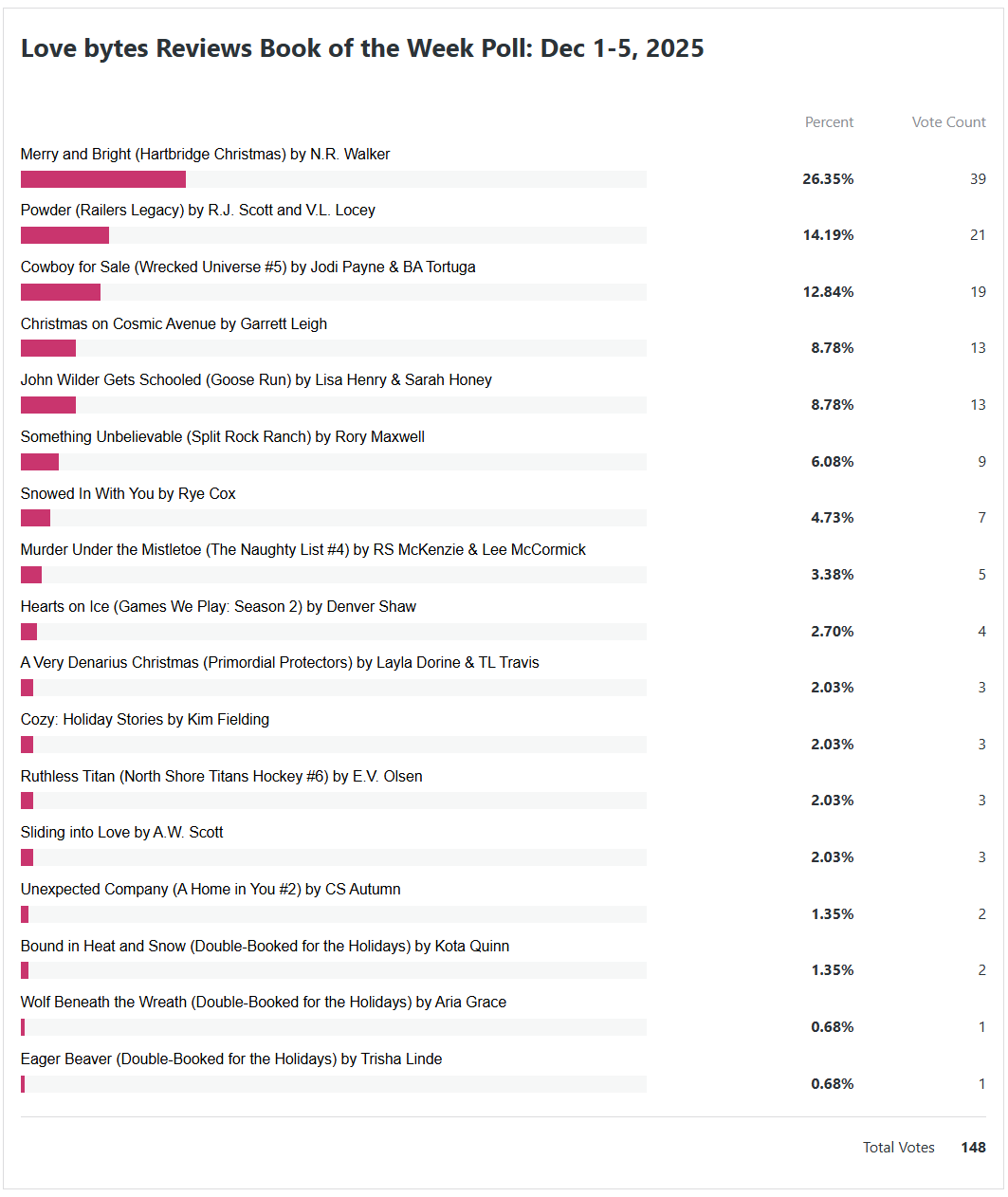Viewport: 1008px width, 1197px height.
Task: Click the Ruthless Titan entry label
Action: [x=221, y=776]
